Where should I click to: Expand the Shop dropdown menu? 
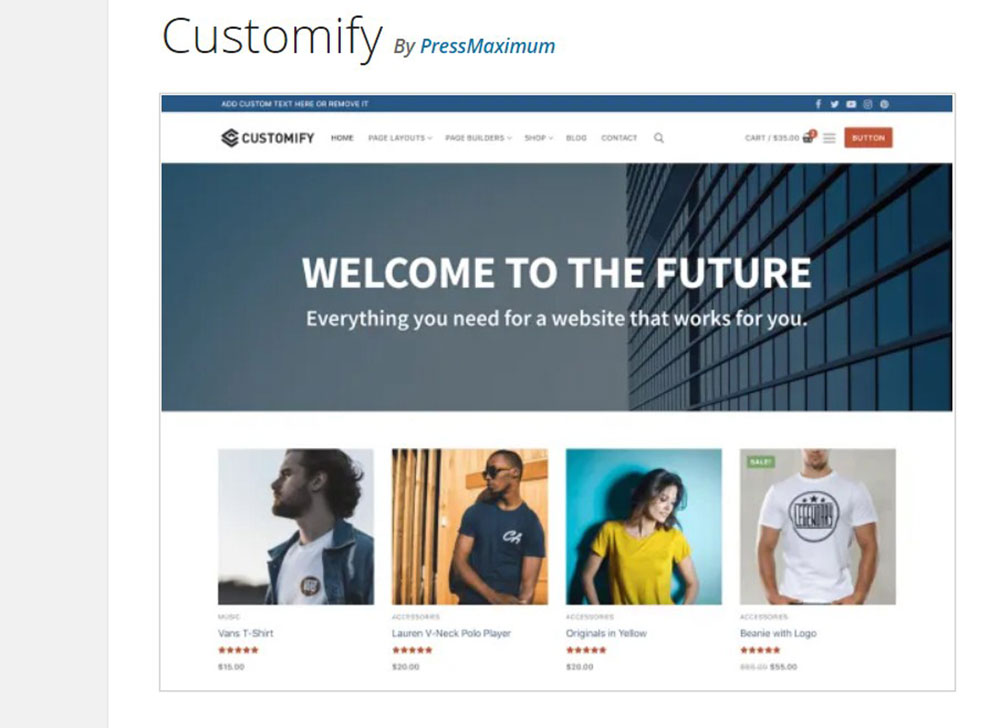[x=539, y=138]
